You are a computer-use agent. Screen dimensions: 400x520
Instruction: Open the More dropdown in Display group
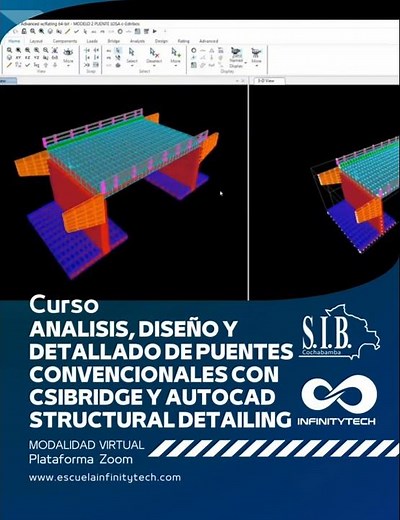pos(256,57)
